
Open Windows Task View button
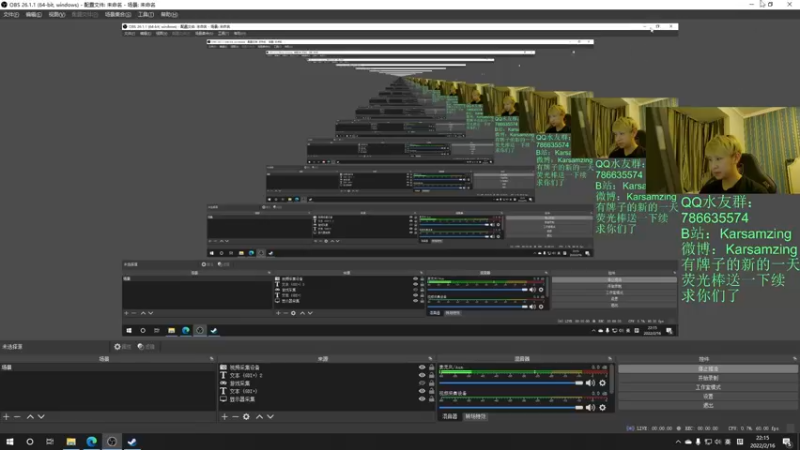(x=49, y=441)
